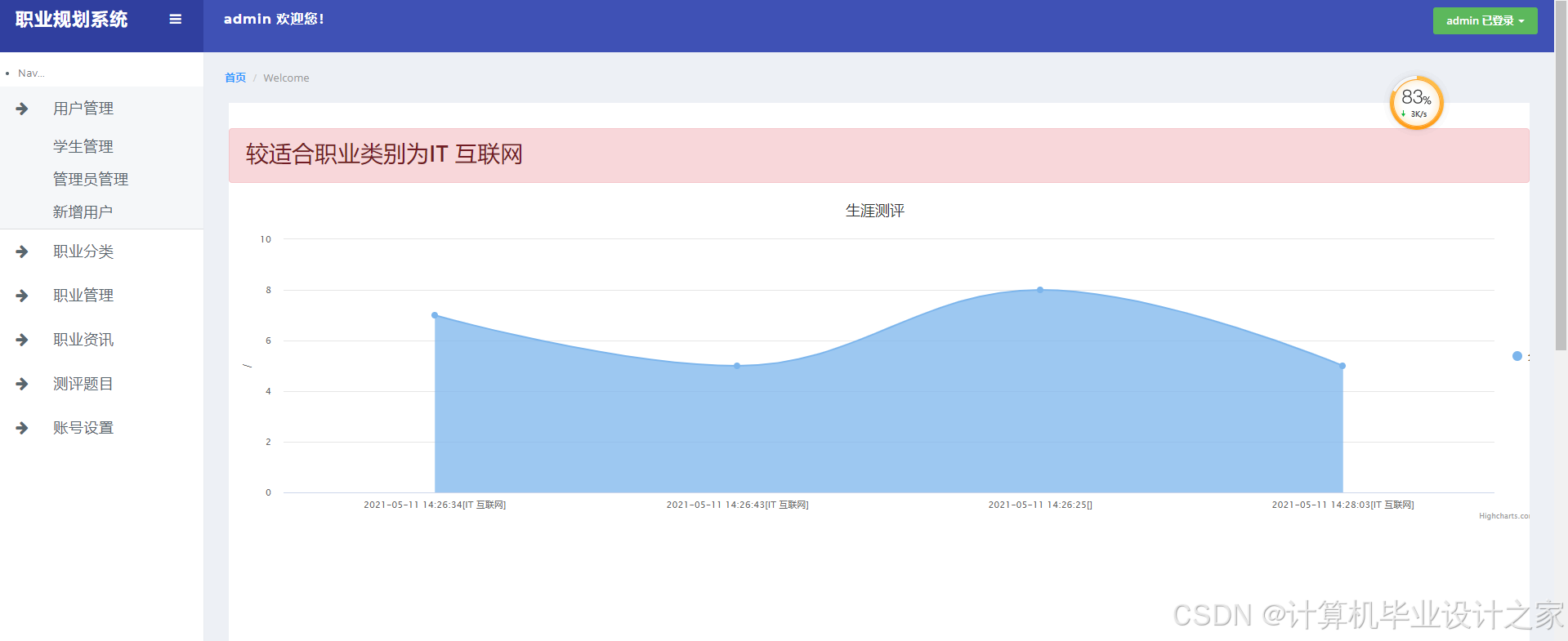Select the data point at 14:26:43

coord(737,366)
